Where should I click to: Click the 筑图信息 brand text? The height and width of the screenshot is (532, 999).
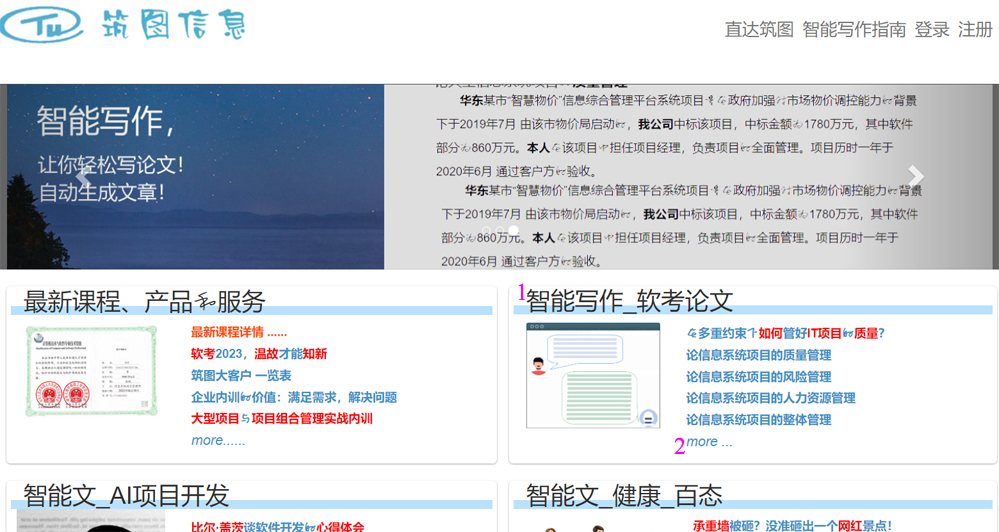(x=173, y=25)
